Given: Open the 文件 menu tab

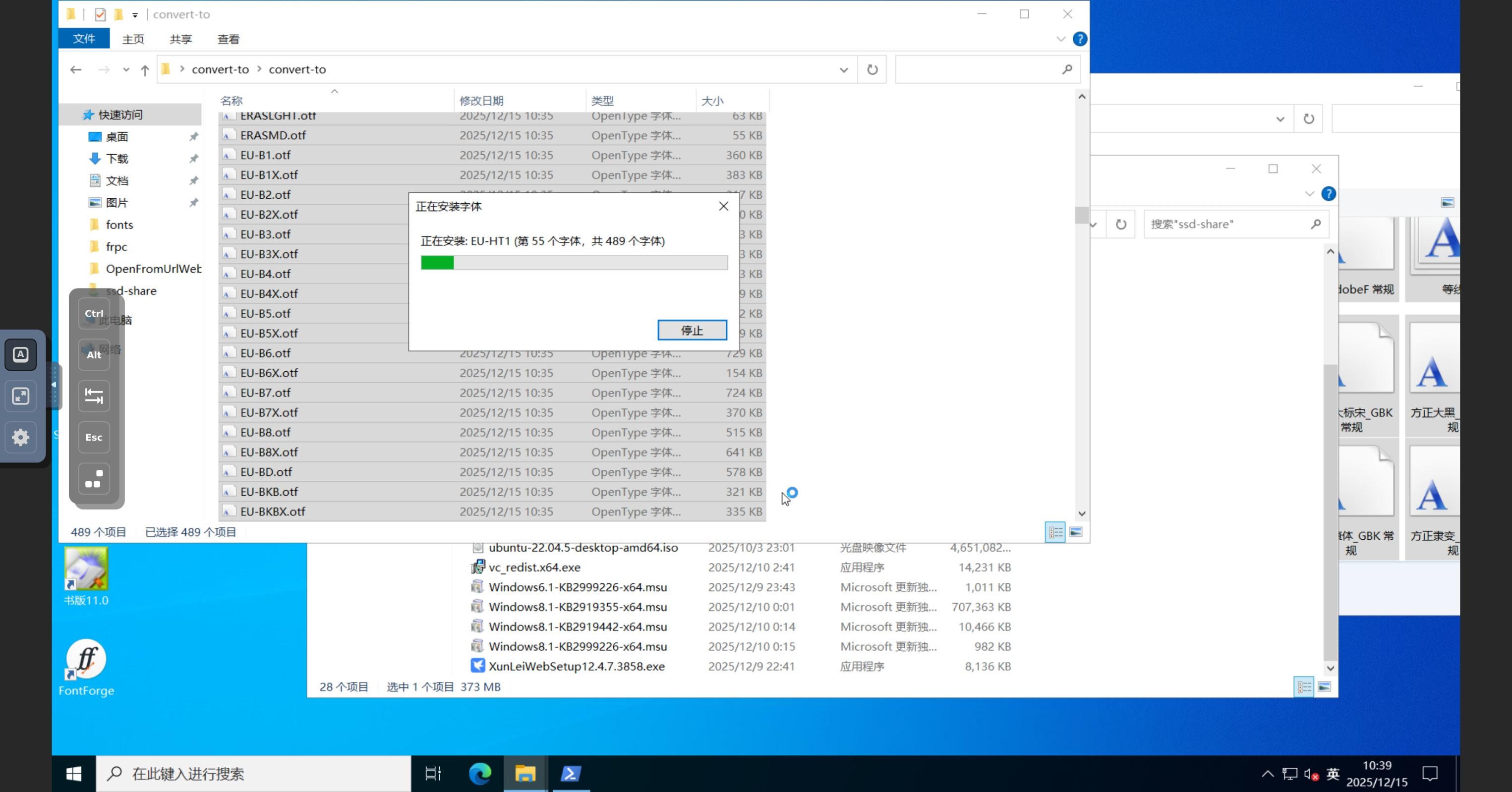Looking at the screenshot, I should coord(84,39).
